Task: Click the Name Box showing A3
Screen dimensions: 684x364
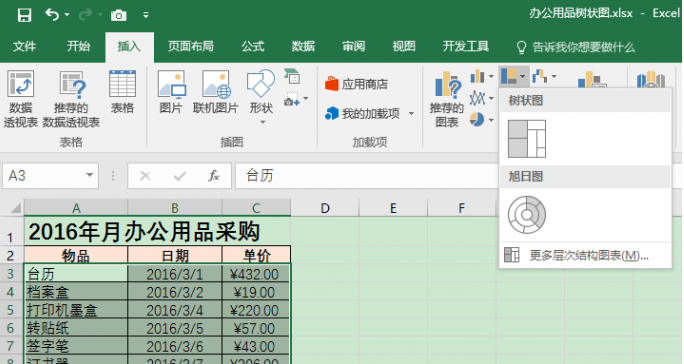Action: pos(44,176)
